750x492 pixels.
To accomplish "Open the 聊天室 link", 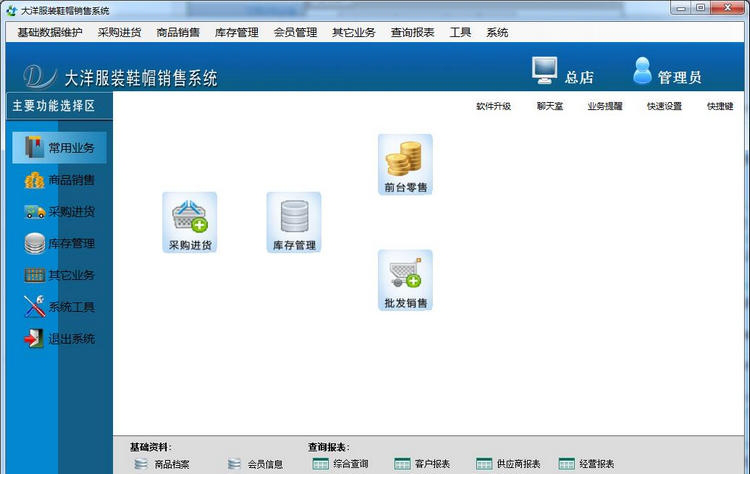I will coord(550,106).
